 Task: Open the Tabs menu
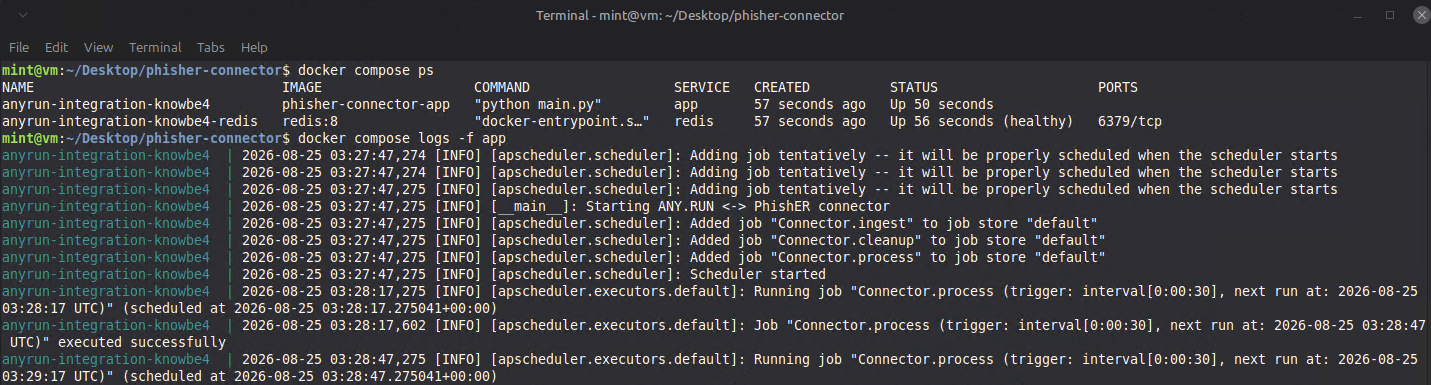[x=210, y=47]
